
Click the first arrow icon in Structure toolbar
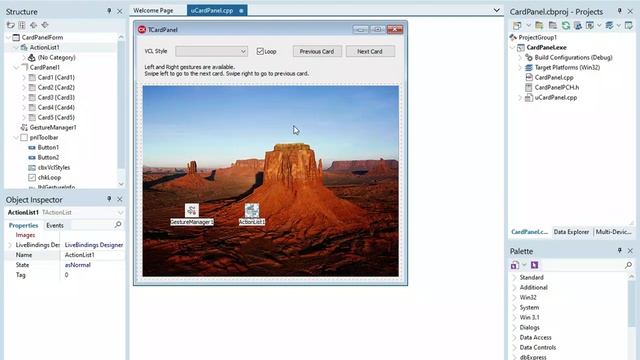[x=33, y=25]
